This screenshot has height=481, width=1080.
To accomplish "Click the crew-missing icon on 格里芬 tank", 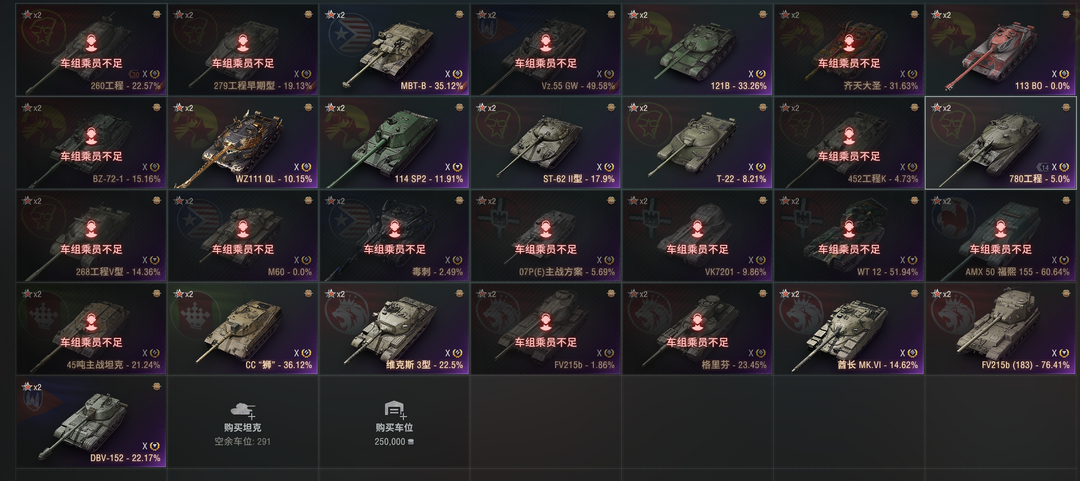I will 698,323.
